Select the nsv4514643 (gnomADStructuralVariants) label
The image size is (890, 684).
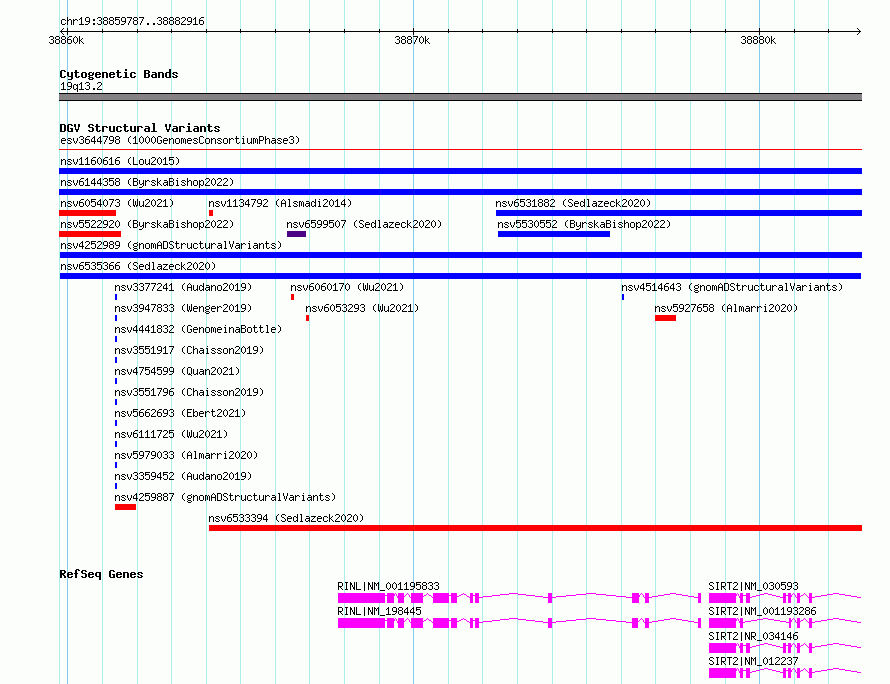[x=732, y=287]
